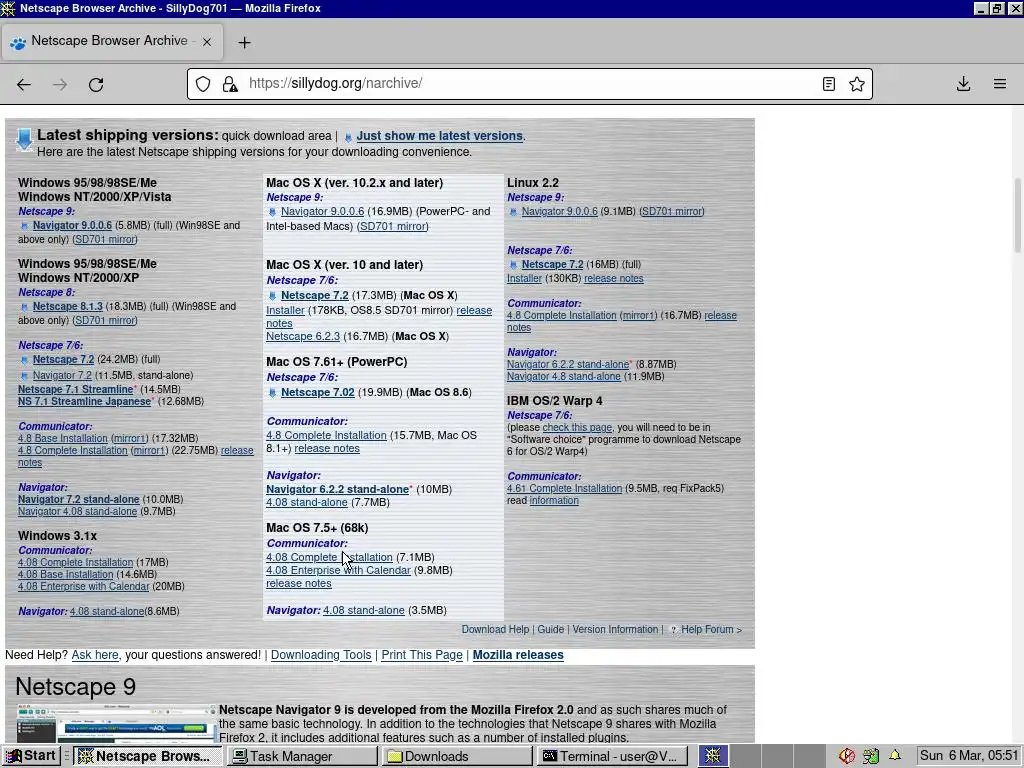Open the Netscape 6.2.3 Mac OS X link

tap(303, 336)
